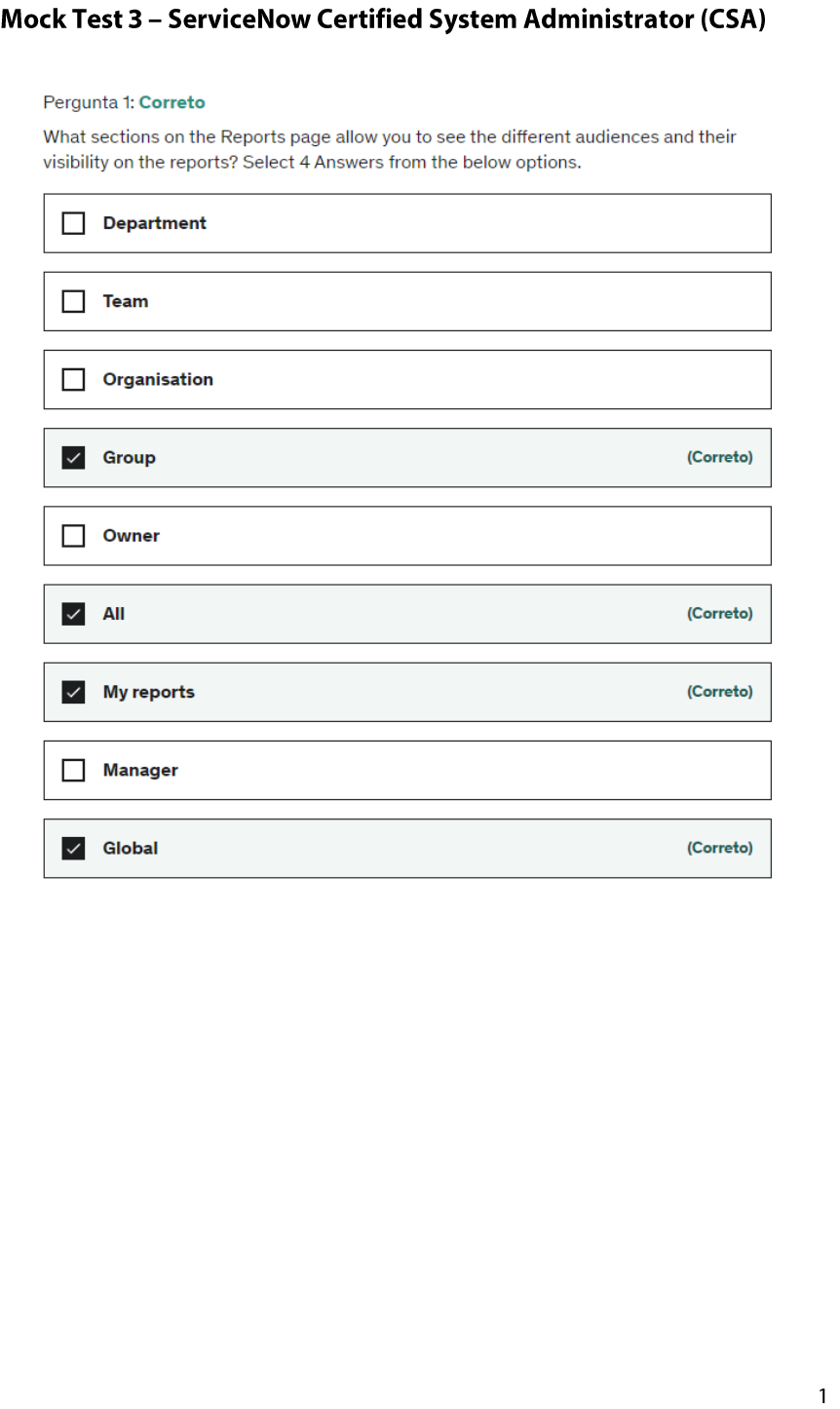Check the Department checkbox

(73, 223)
